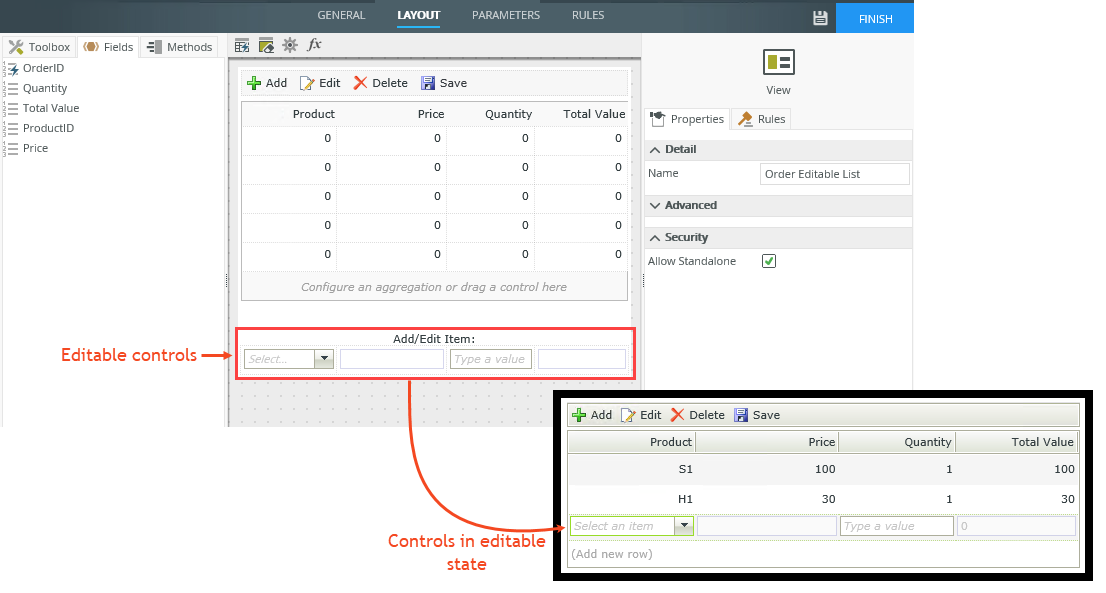
Task: Open the GENERAL tab
Action: point(341,15)
